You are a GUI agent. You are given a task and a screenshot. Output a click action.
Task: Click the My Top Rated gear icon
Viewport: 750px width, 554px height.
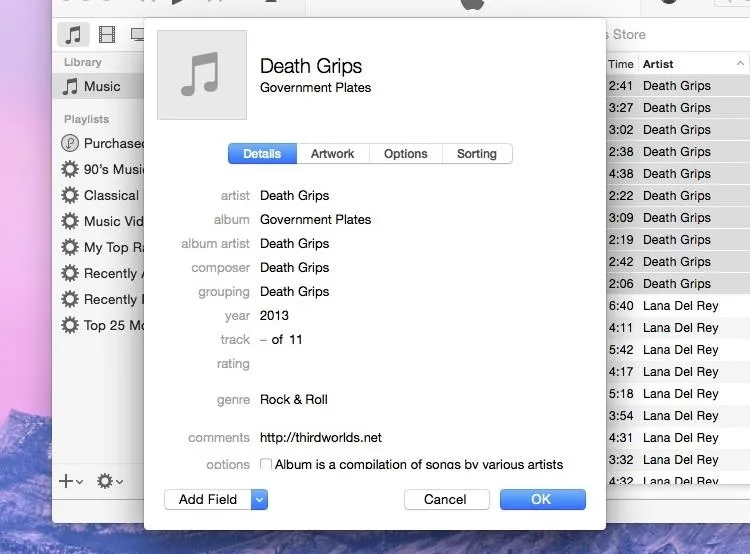pyautogui.click(x=70, y=247)
